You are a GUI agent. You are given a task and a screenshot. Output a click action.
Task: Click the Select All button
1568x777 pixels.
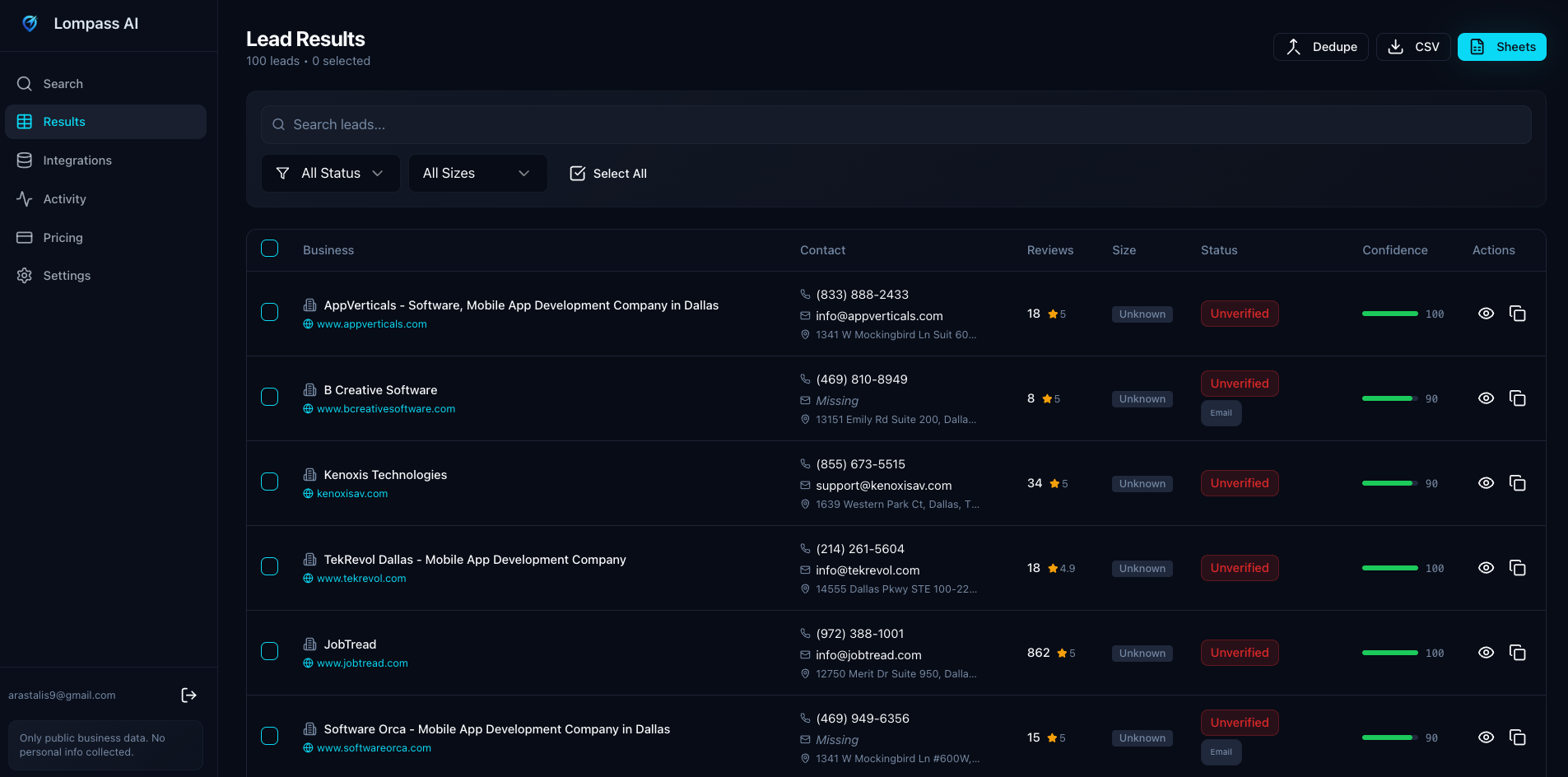(x=608, y=174)
